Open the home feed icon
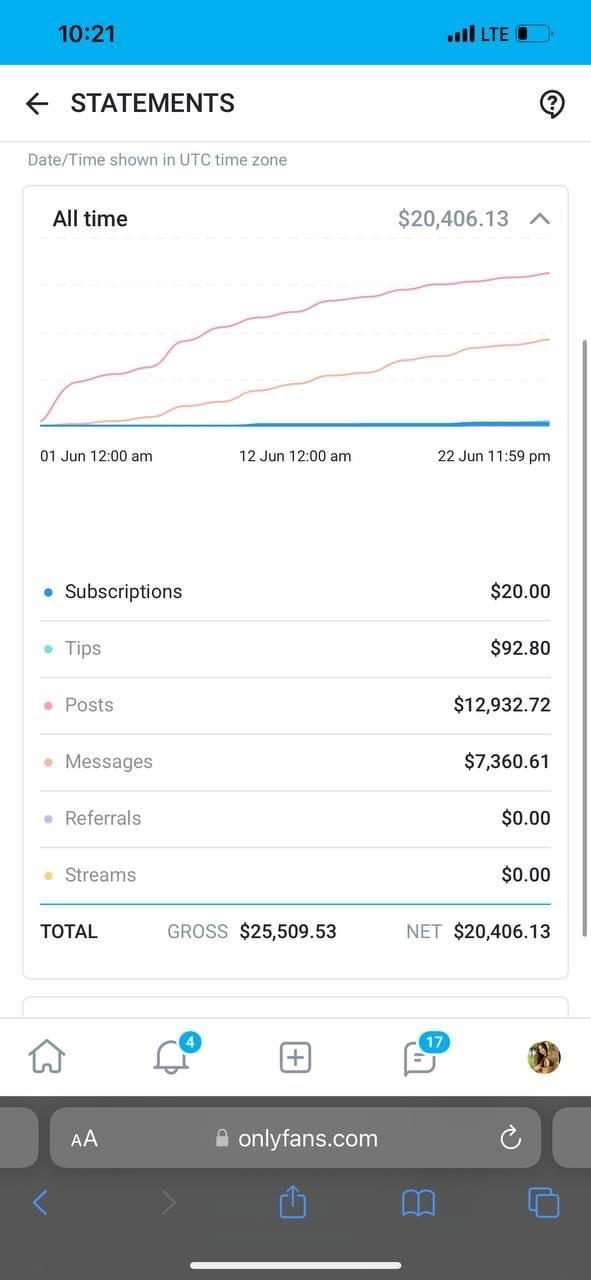The image size is (591, 1280). click(x=47, y=1056)
